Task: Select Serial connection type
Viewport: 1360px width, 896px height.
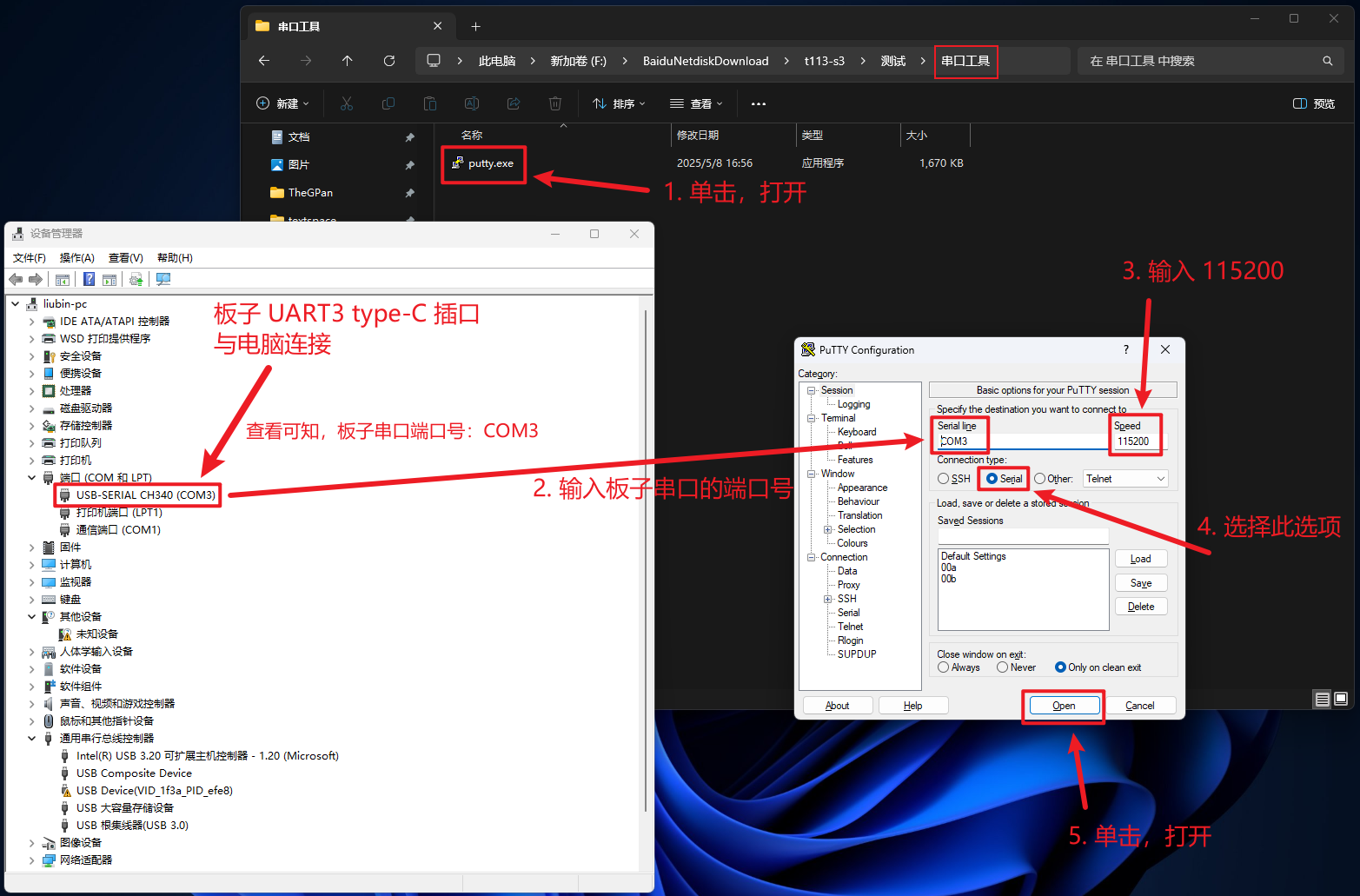Action: [1005, 478]
